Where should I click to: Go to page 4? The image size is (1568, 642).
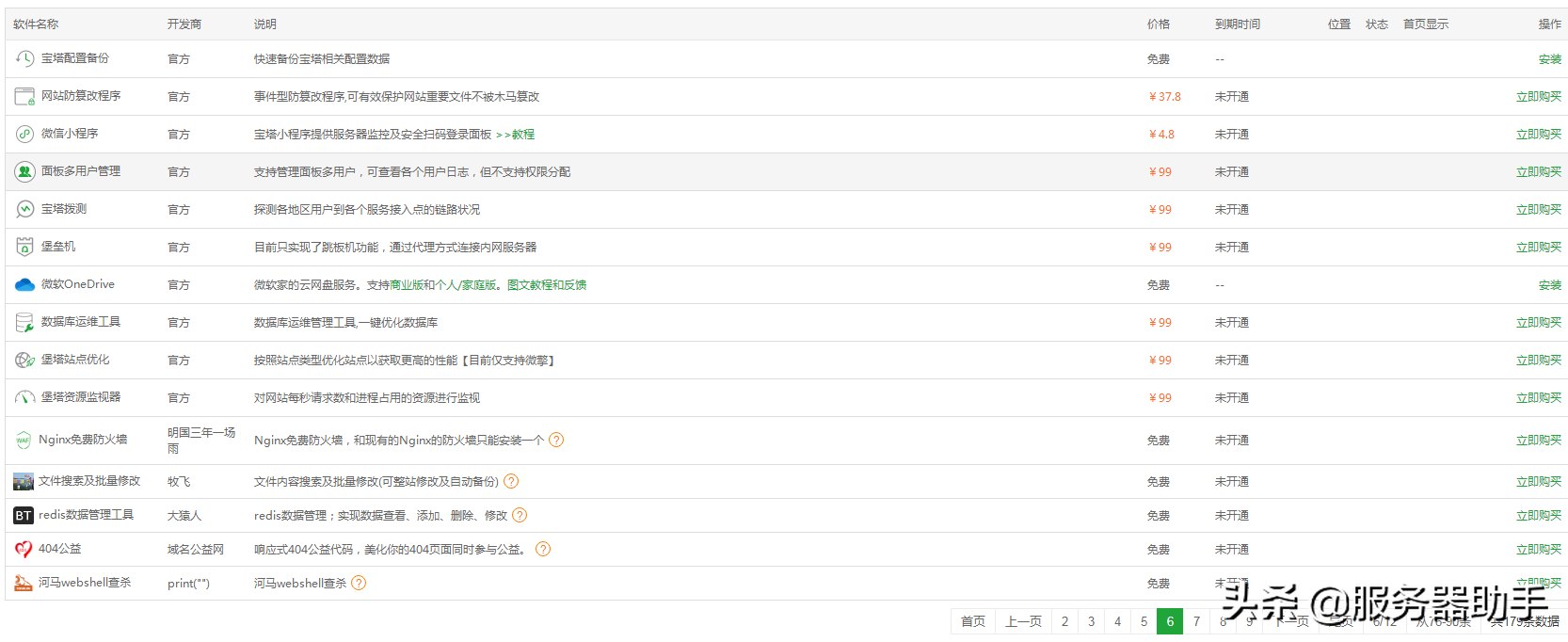[x=1117, y=621]
